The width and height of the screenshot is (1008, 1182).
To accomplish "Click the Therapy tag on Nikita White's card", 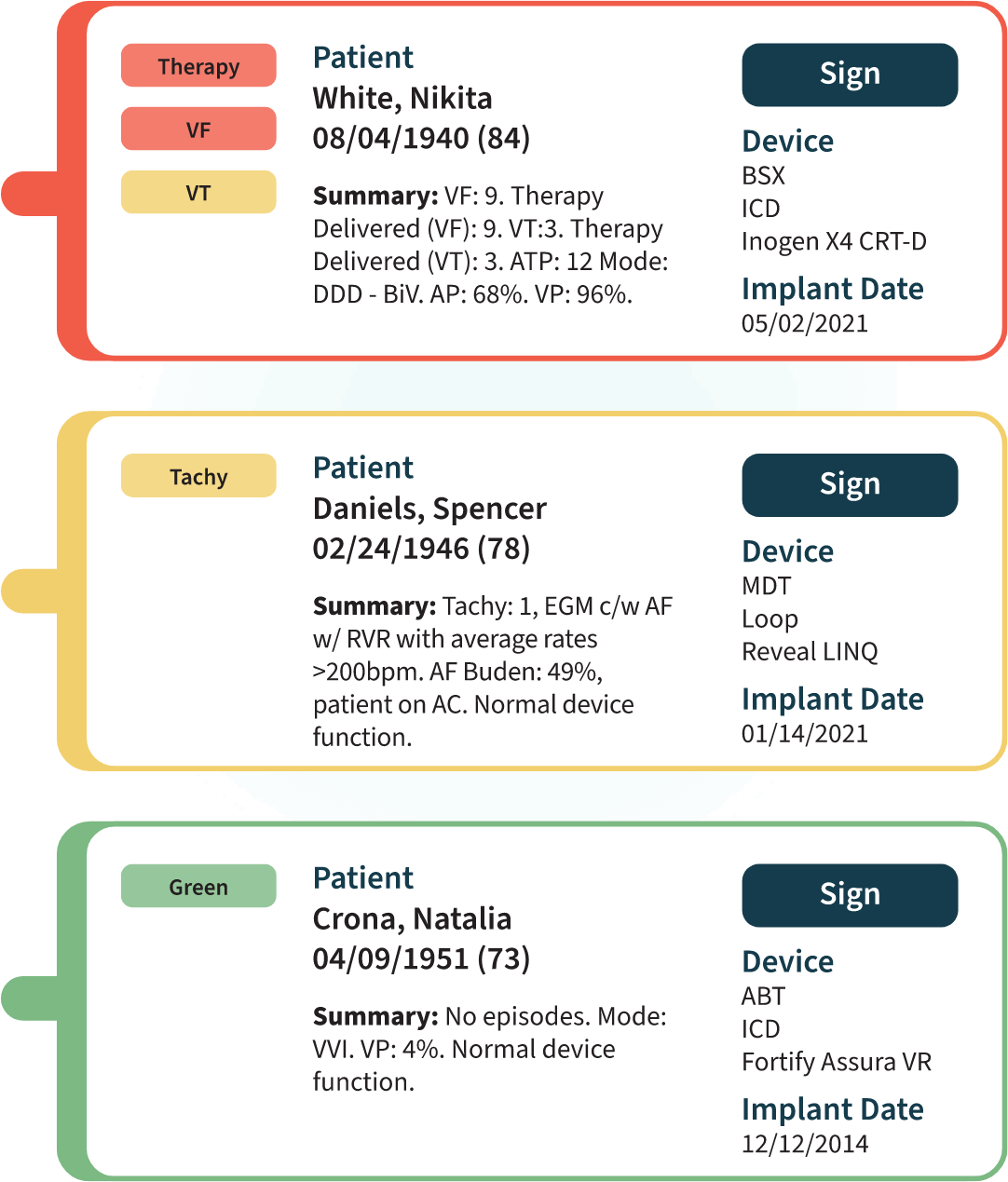I will [x=198, y=65].
